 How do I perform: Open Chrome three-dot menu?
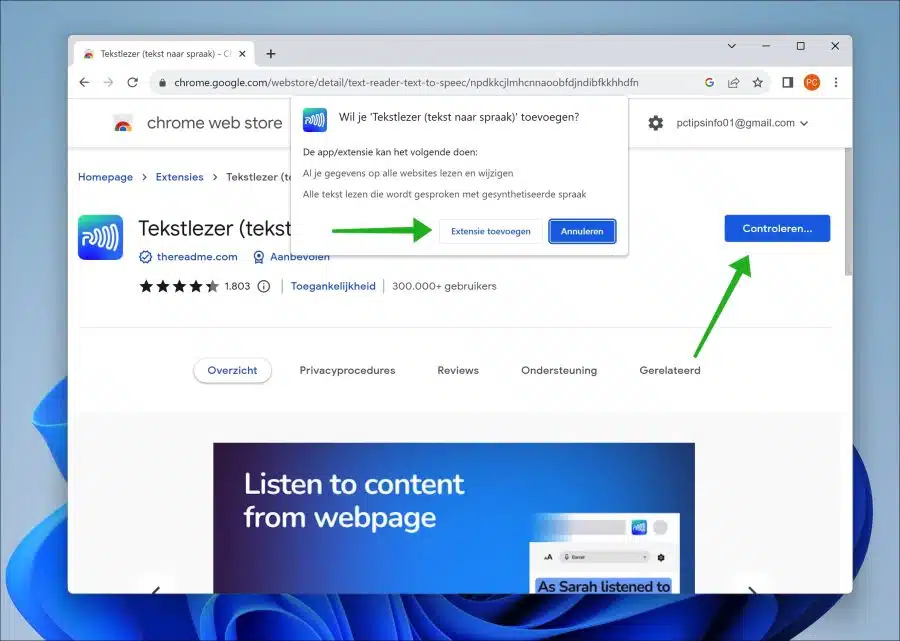pos(836,83)
